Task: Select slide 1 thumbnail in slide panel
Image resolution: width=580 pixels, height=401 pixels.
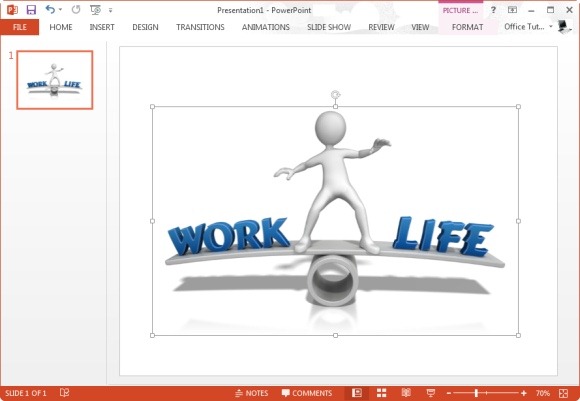Action: click(x=55, y=80)
